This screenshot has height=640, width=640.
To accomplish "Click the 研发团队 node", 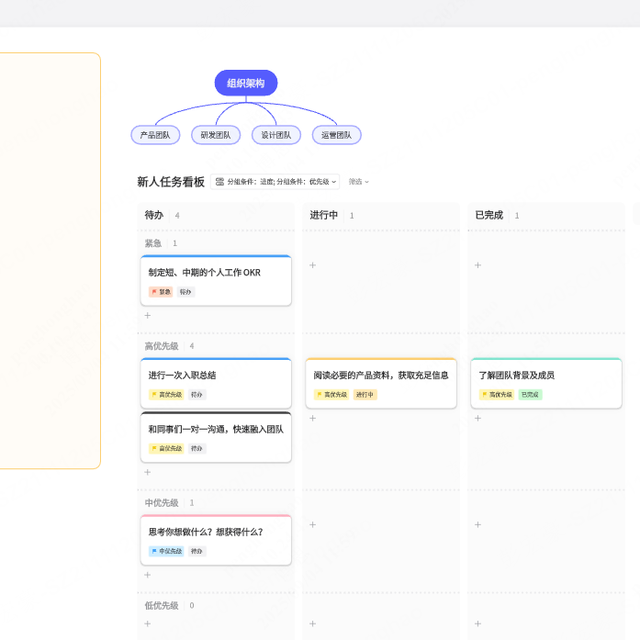I will tap(215, 135).
